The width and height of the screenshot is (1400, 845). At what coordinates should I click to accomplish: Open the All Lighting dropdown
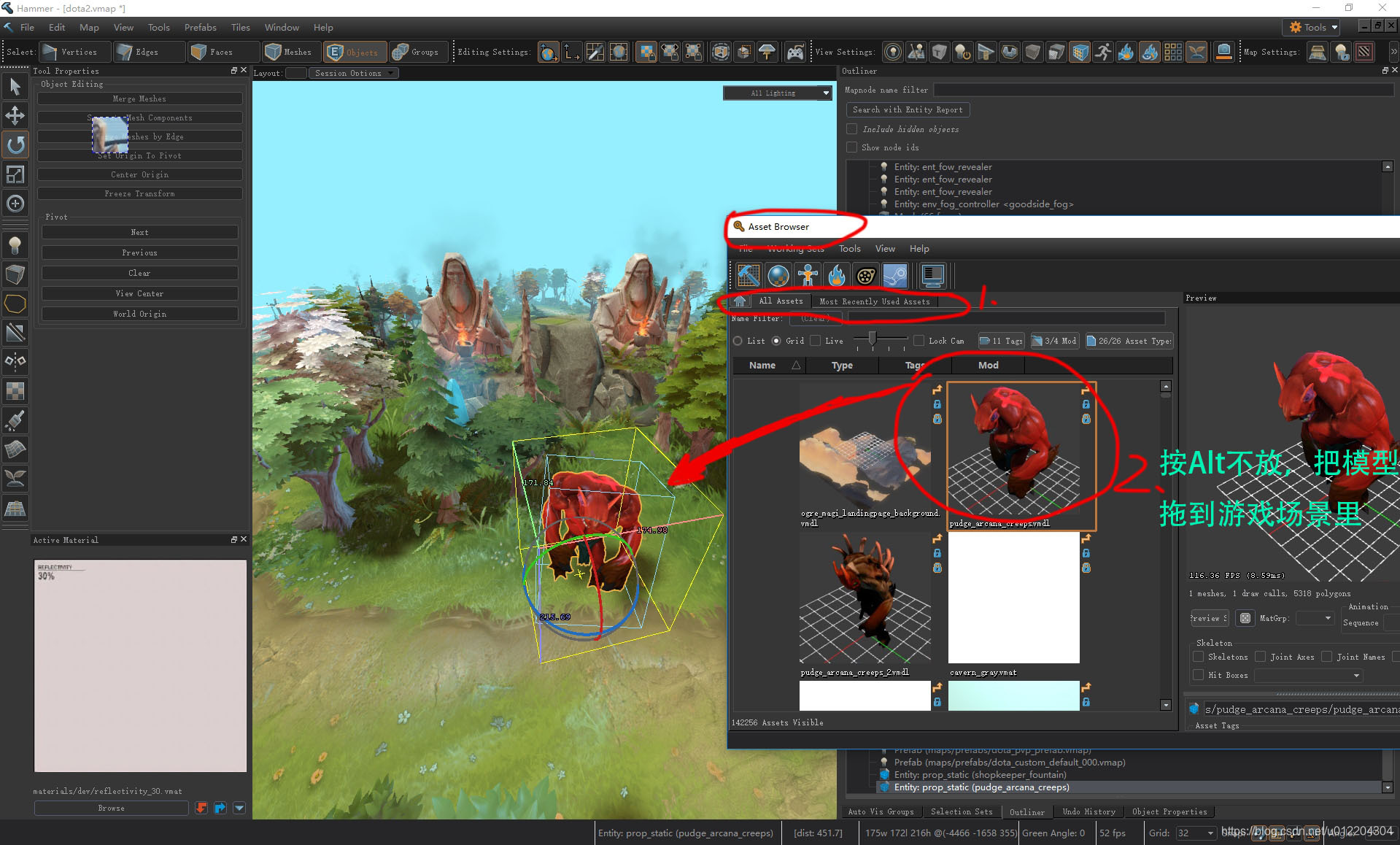(777, 93)
